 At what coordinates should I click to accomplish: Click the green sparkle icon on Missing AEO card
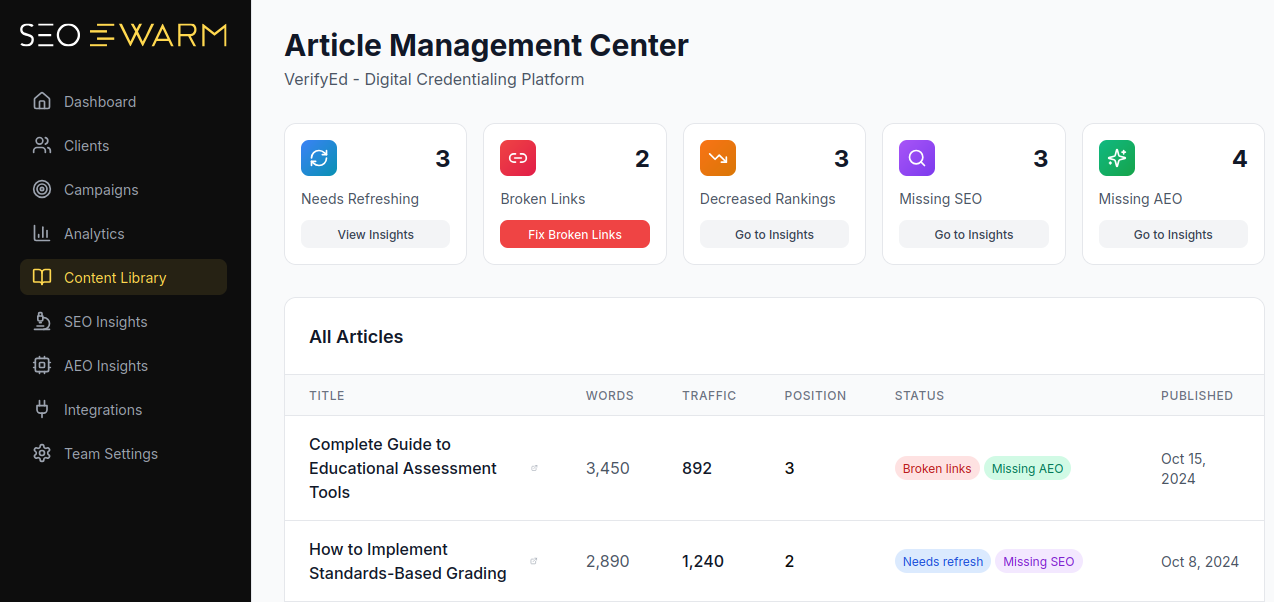(x=1116, y=158)
